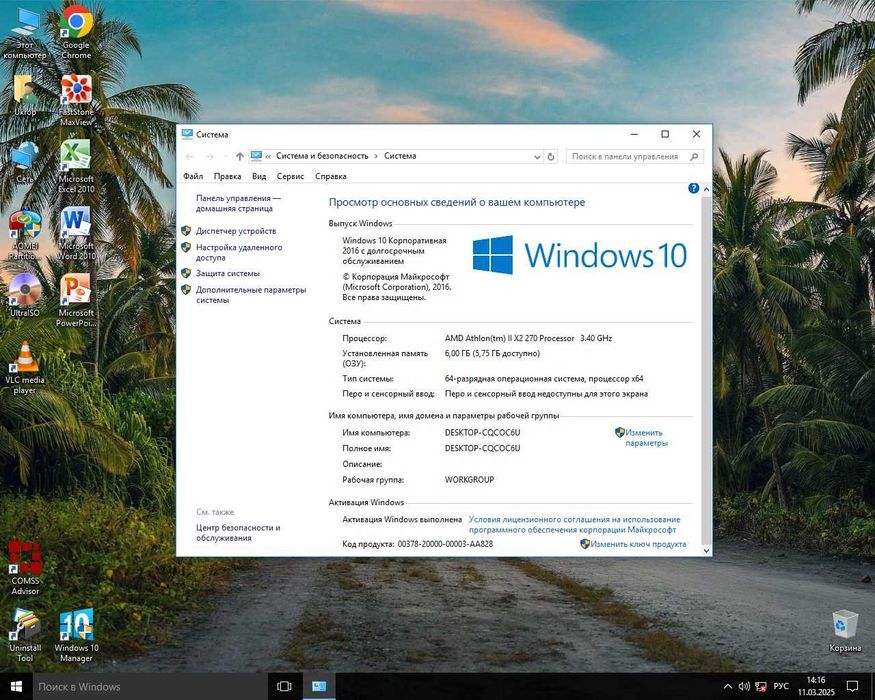
Task: Open the Action Center notification icon
Action: (x=852, y=686)
